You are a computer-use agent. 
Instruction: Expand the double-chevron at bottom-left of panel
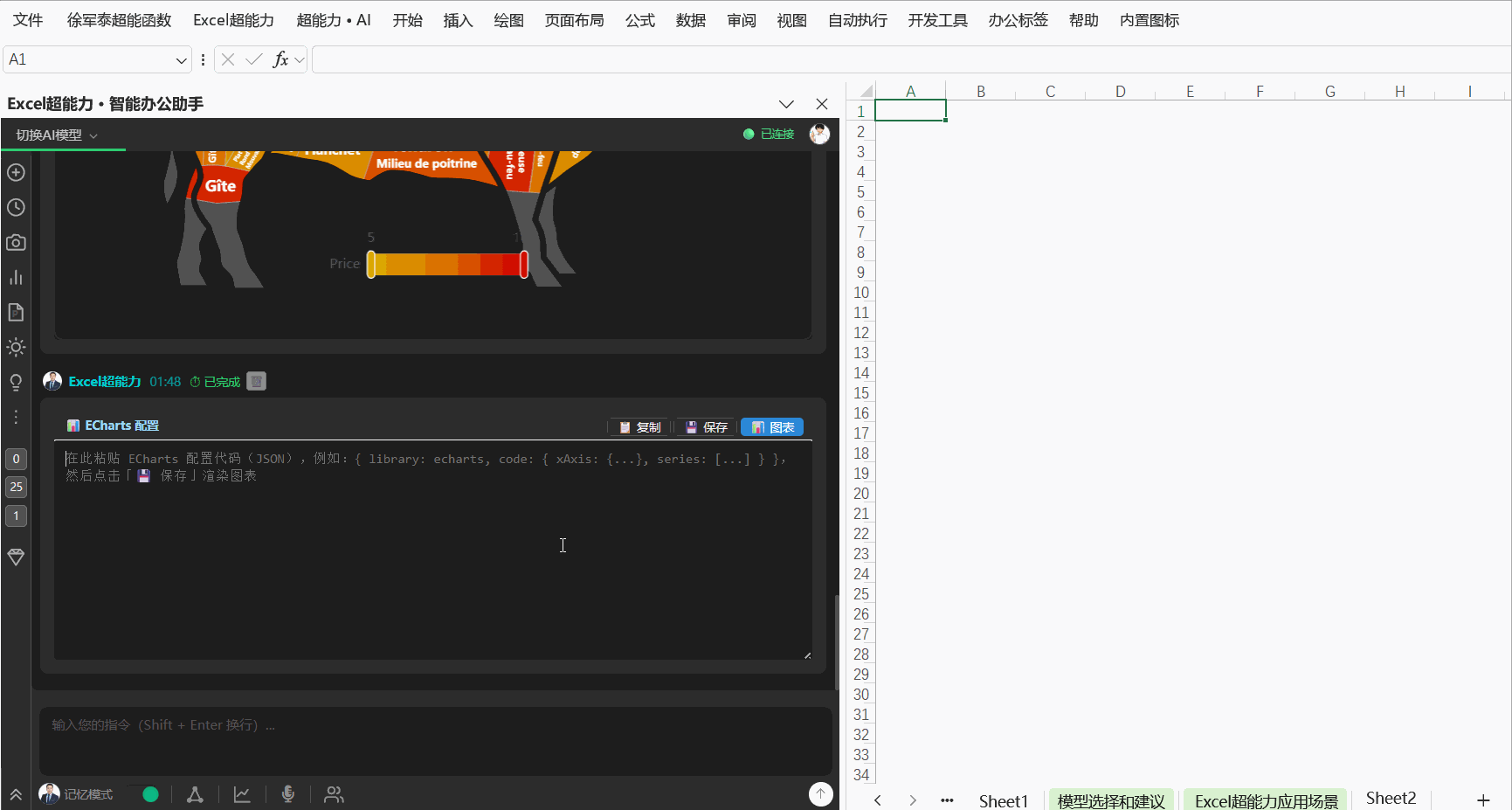pyautogui.click(x=16, y=794)
